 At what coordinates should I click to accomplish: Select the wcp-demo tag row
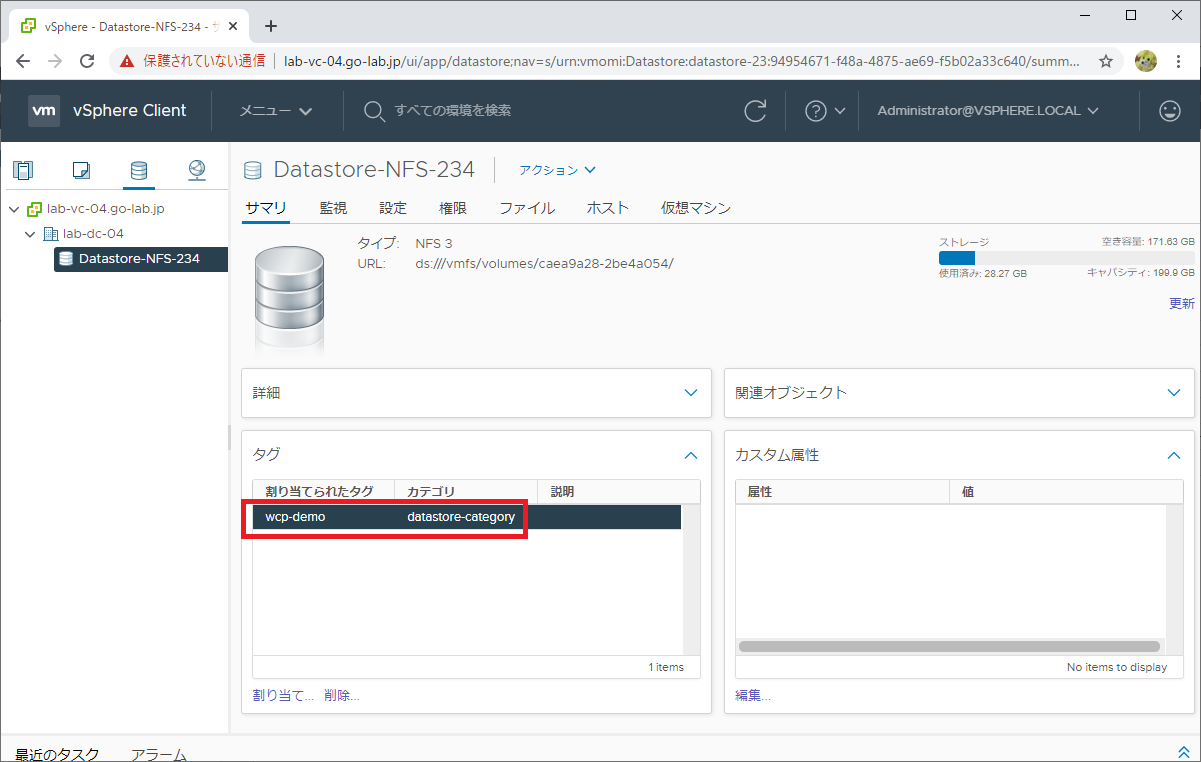(x=467, y=517)
